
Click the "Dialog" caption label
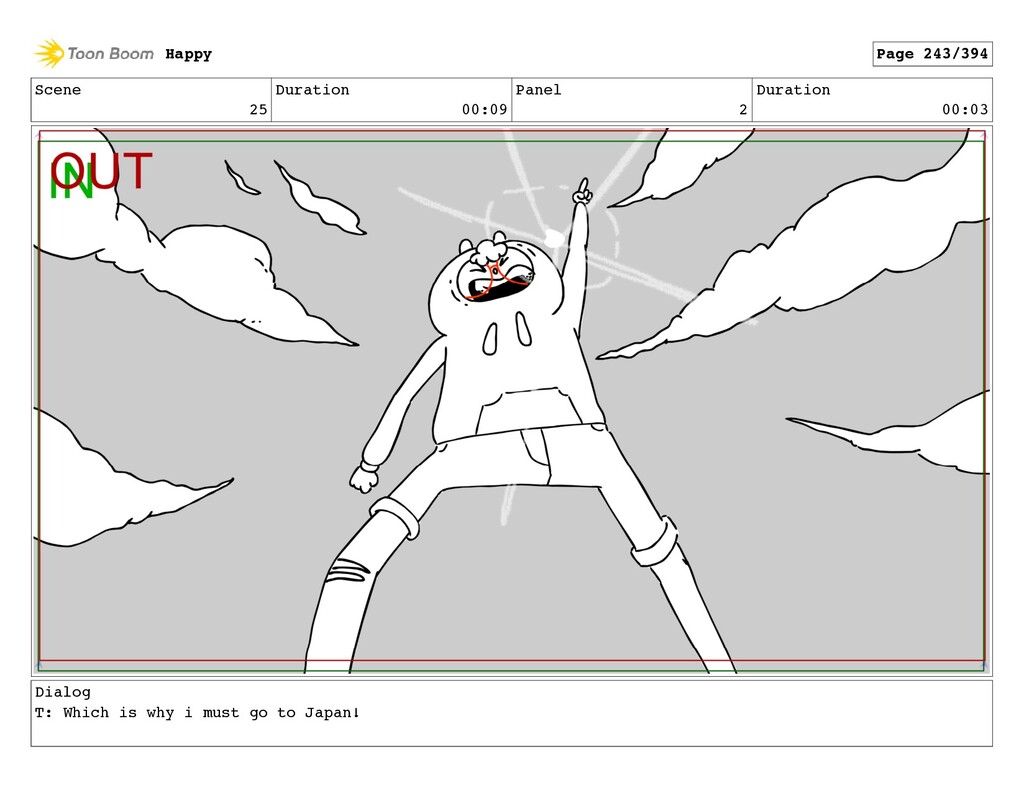coord(63,692)
